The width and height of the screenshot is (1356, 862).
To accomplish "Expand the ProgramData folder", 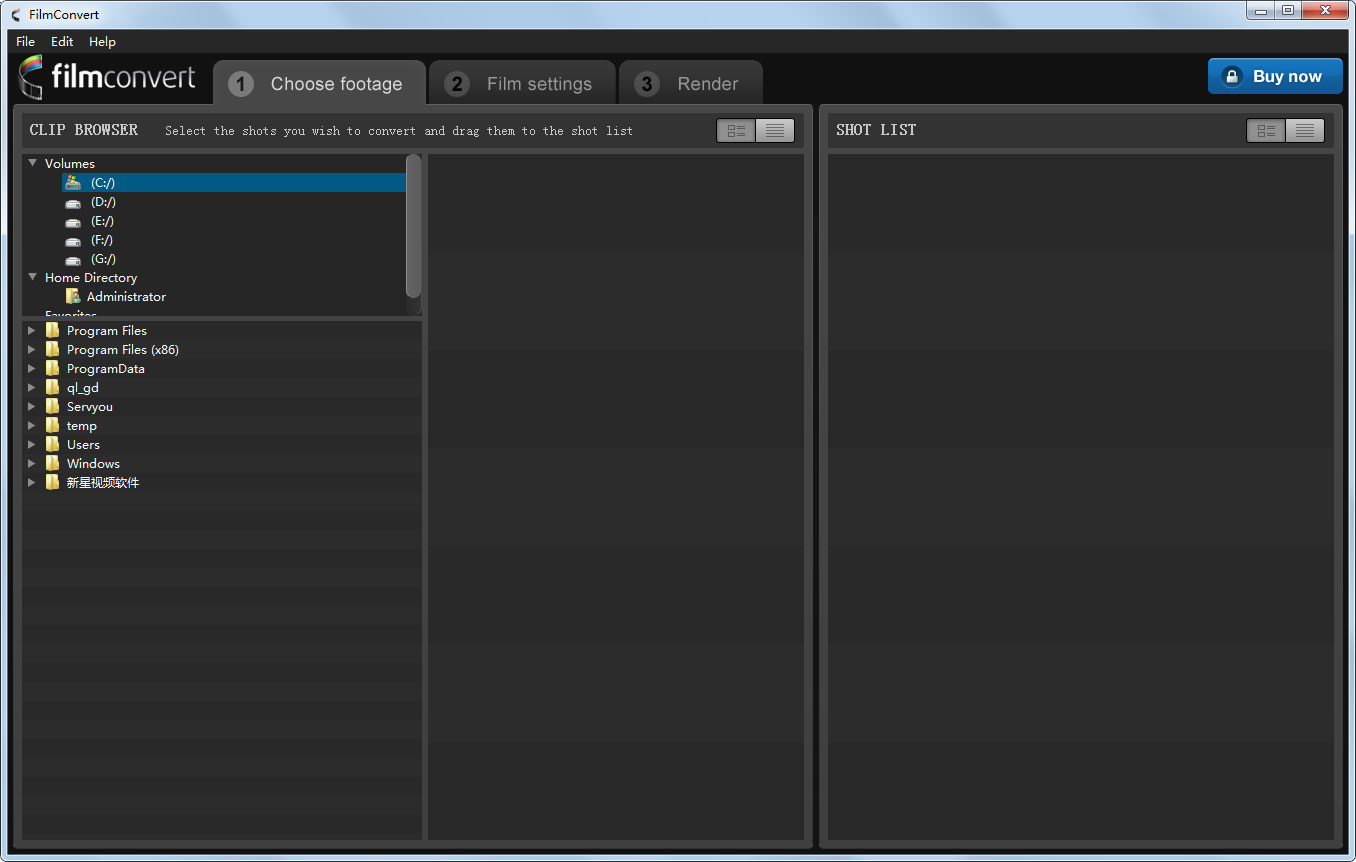I will [32, 368].
